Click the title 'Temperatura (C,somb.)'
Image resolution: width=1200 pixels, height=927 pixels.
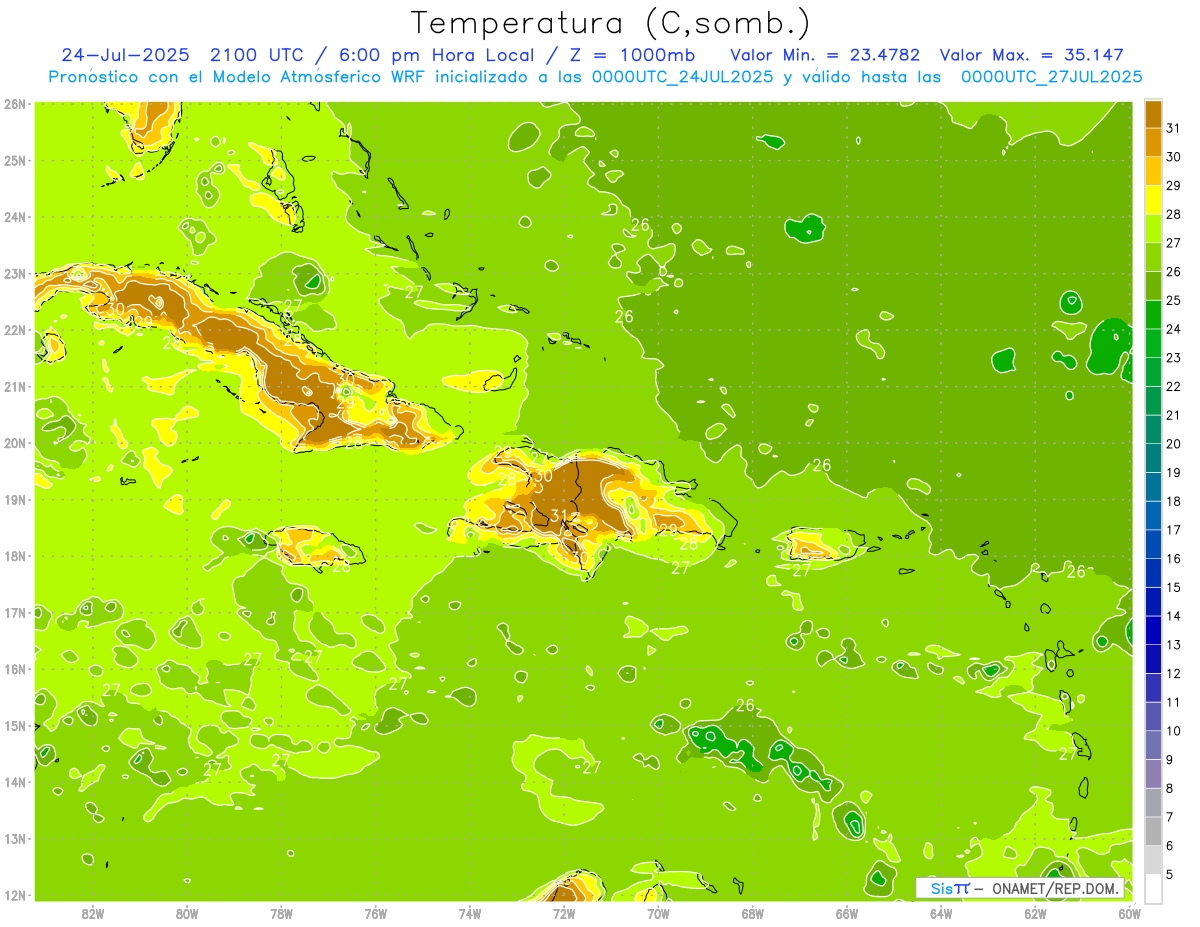click(x=610, y=24)
